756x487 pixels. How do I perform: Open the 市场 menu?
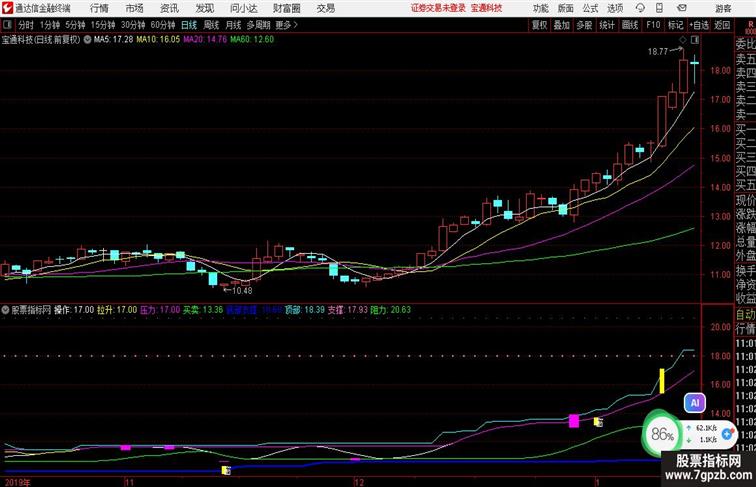point(135,8)
